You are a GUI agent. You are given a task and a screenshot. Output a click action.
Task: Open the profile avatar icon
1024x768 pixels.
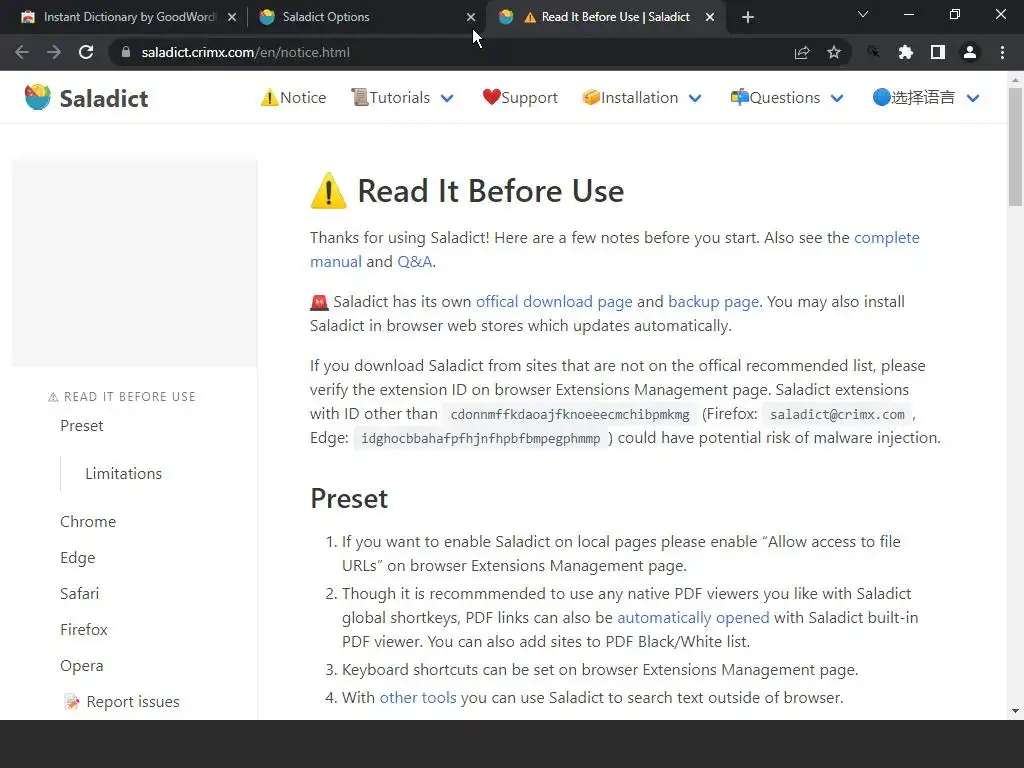point(970,52)
